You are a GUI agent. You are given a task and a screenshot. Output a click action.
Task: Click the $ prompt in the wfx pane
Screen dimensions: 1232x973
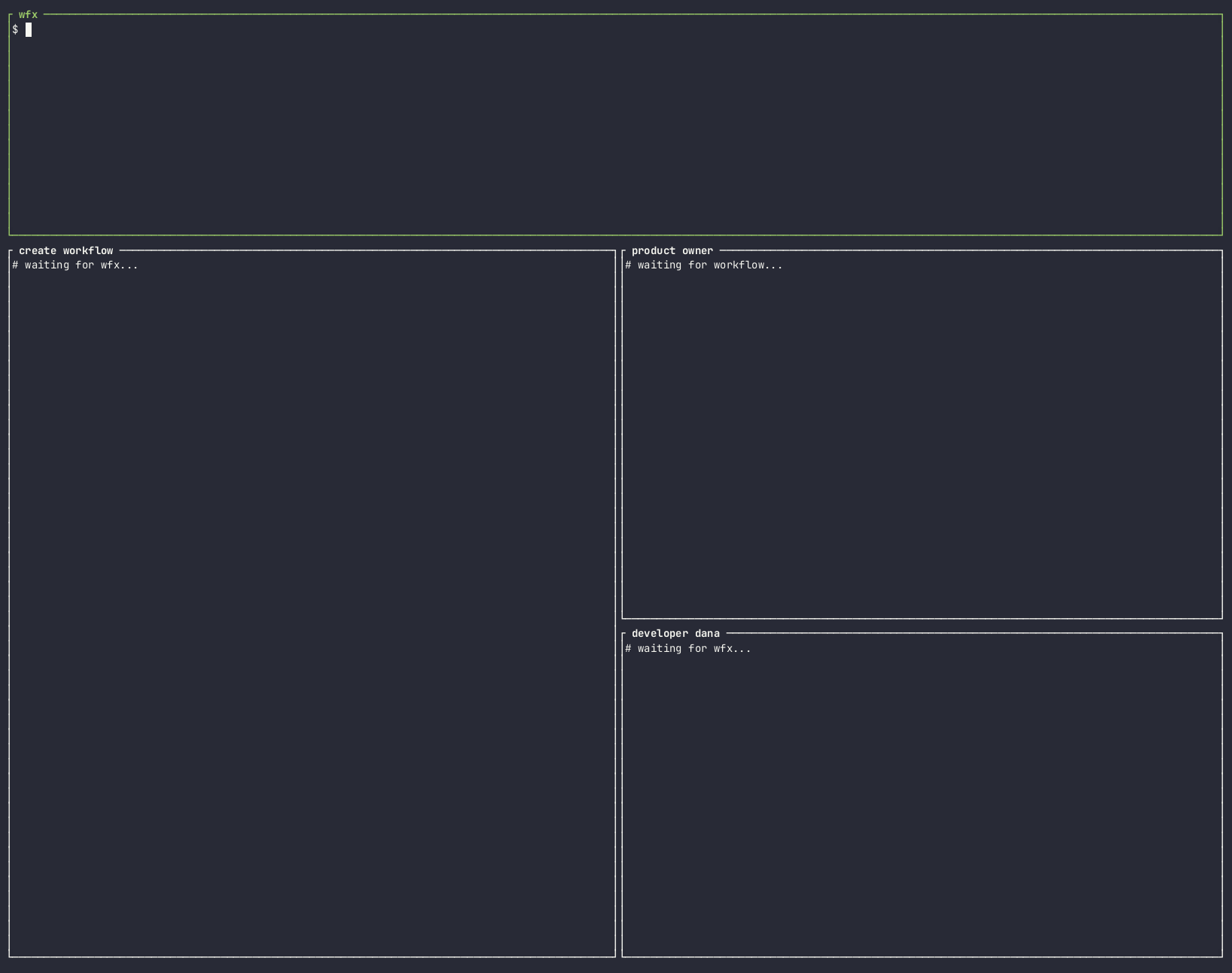click(x=15, y=29)
